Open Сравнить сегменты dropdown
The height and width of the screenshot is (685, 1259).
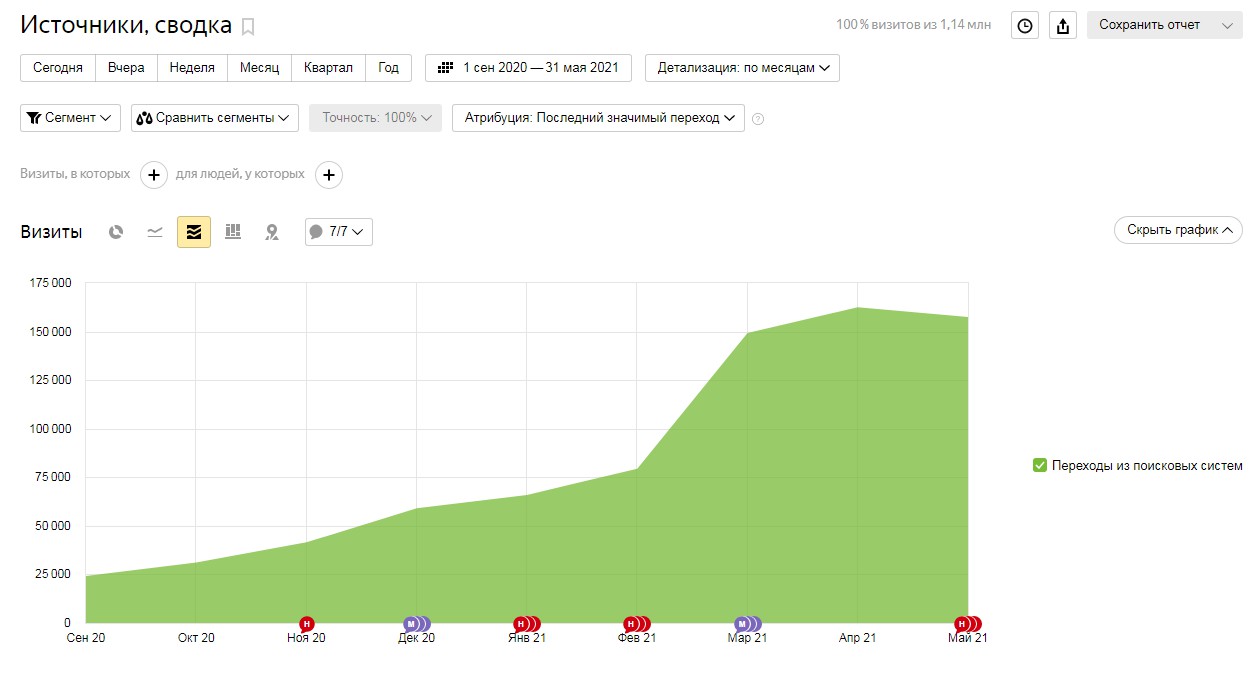coord(215,118)
